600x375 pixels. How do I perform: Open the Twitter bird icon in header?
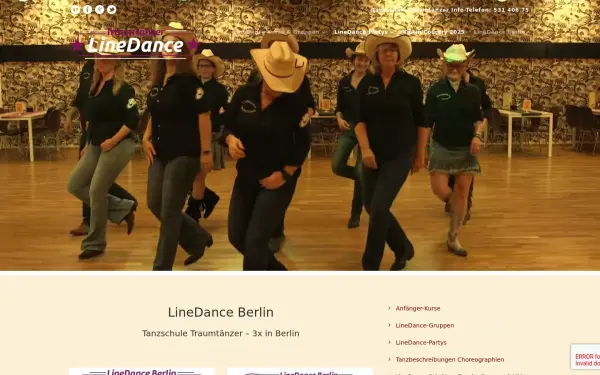pyautogui.click(x=112, y=10)
